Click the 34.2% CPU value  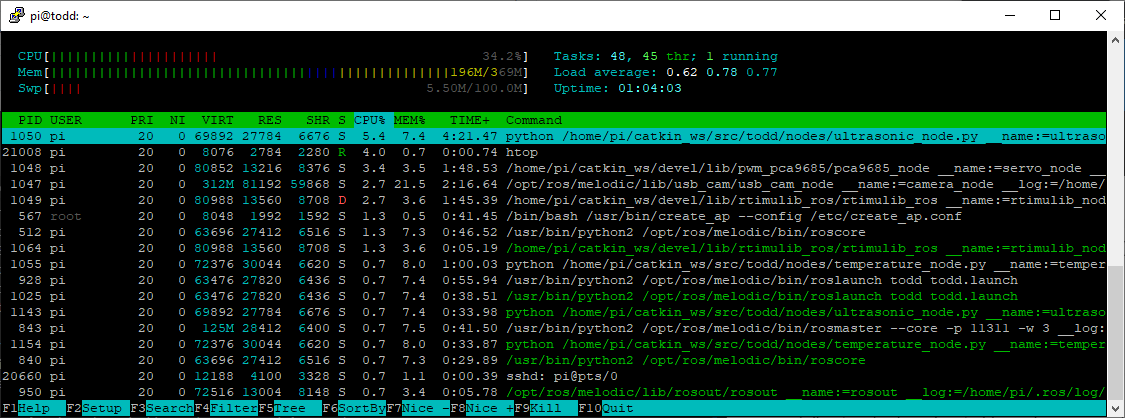[x=502, y=56]
